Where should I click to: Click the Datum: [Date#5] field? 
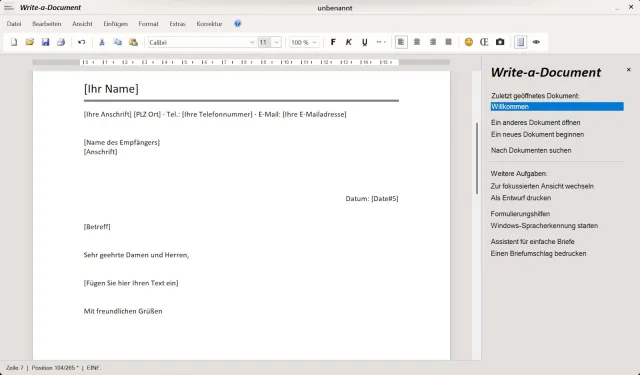tap(372, 198)
